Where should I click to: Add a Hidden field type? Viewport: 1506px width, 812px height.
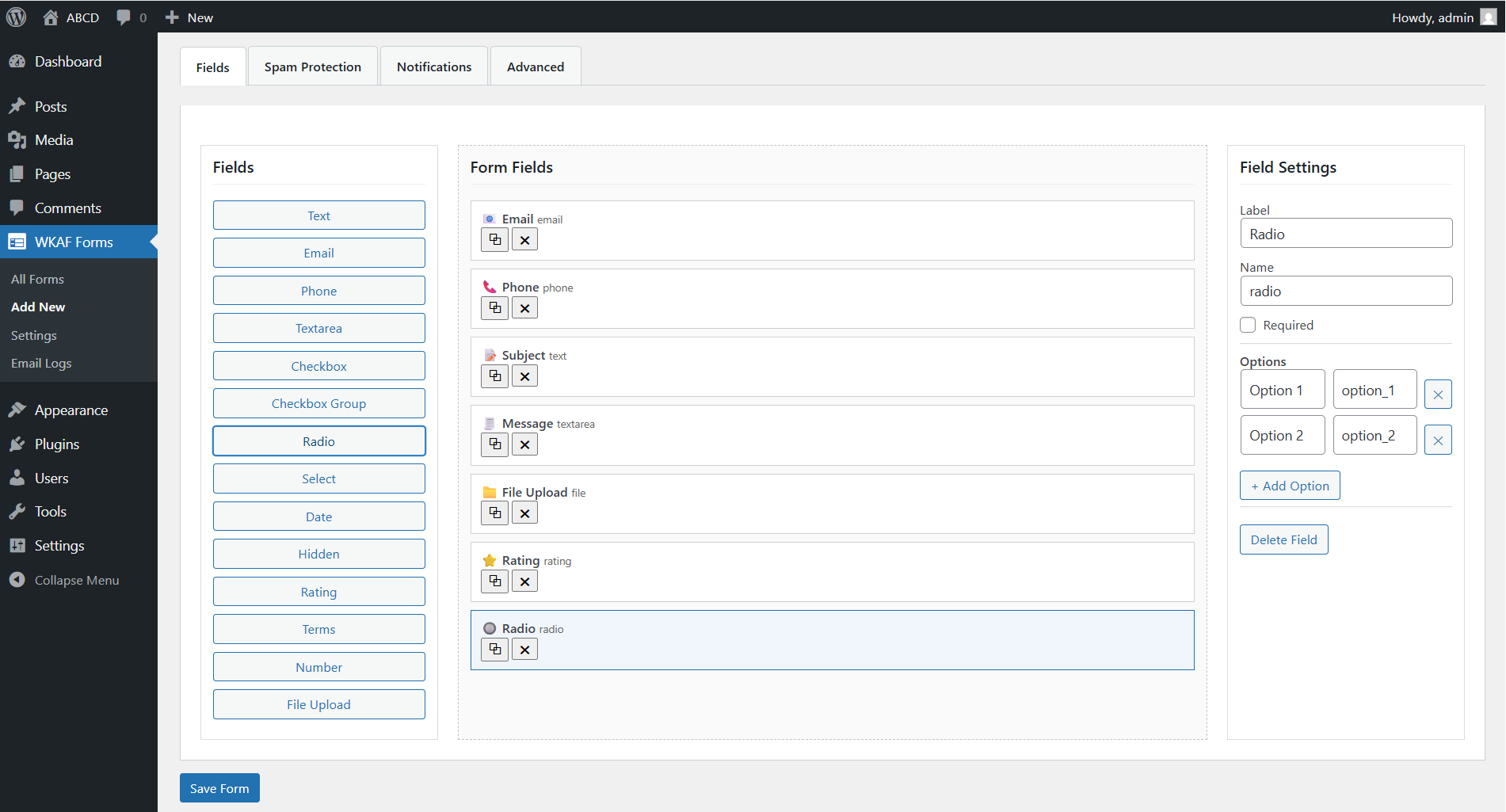[319, 554]
